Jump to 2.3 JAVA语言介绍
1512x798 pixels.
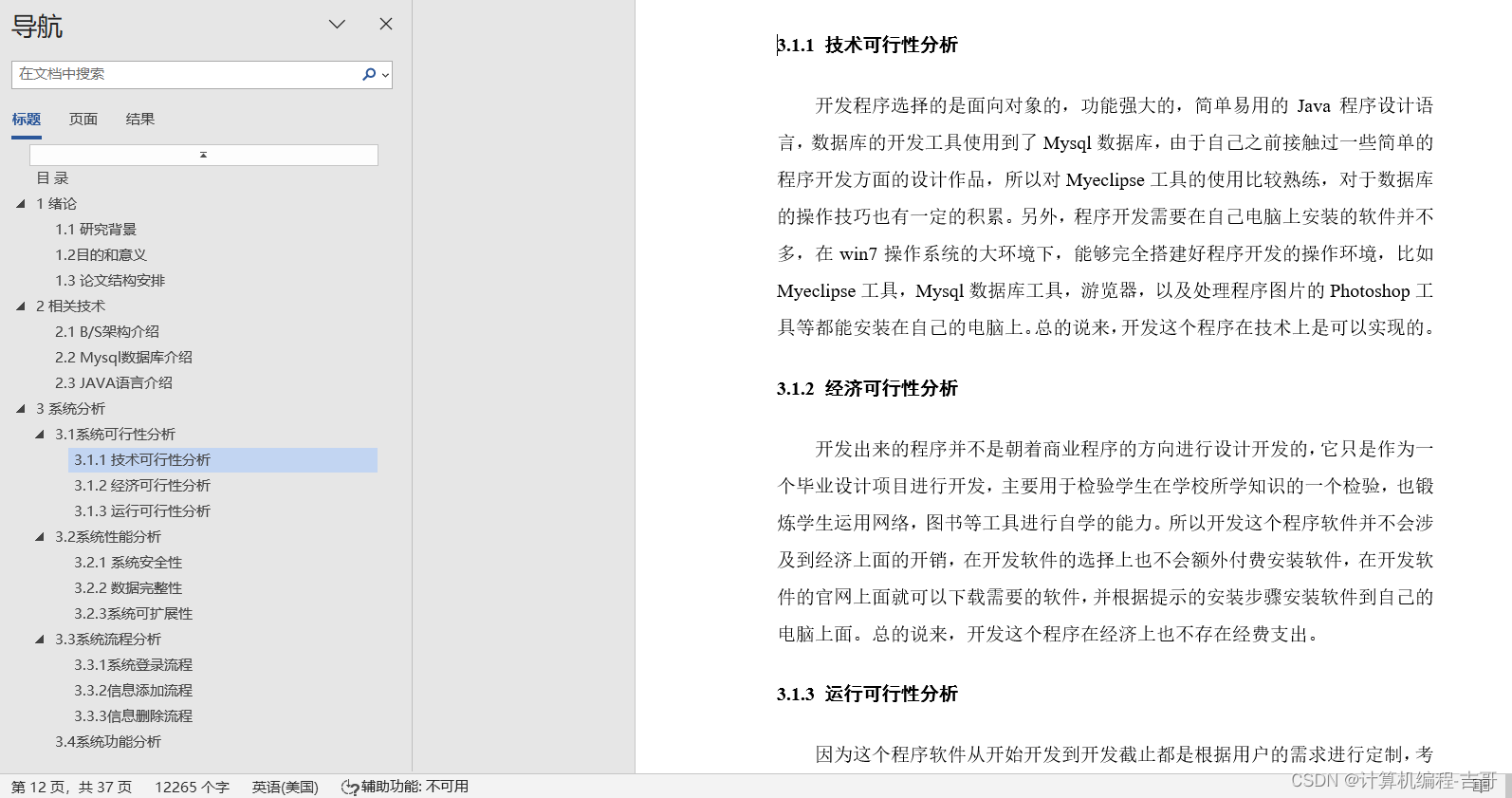(x=114, y=383)
